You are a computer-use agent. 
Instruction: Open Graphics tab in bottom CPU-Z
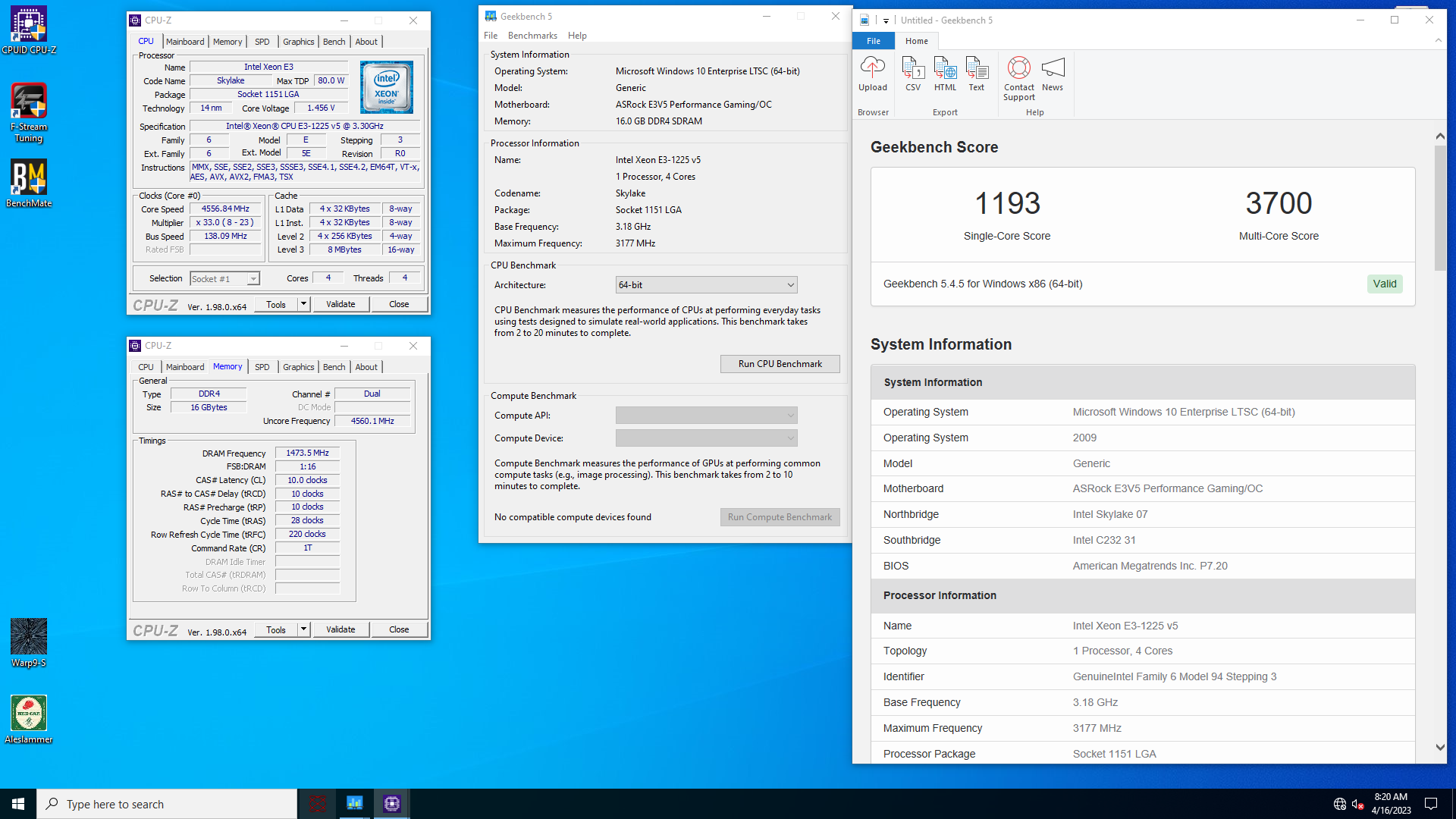tap(298, 367)
